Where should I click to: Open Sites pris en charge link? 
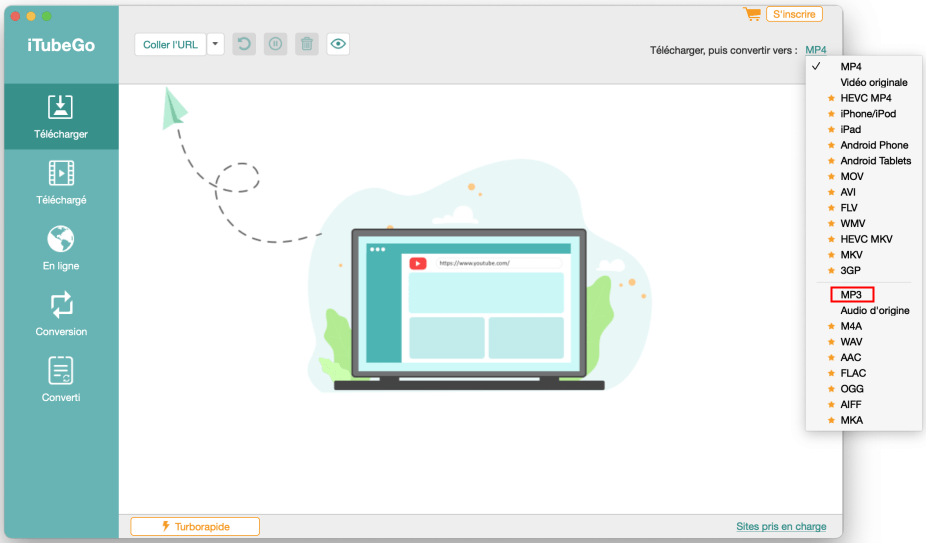pyautogui.click(x=781, y=526)
